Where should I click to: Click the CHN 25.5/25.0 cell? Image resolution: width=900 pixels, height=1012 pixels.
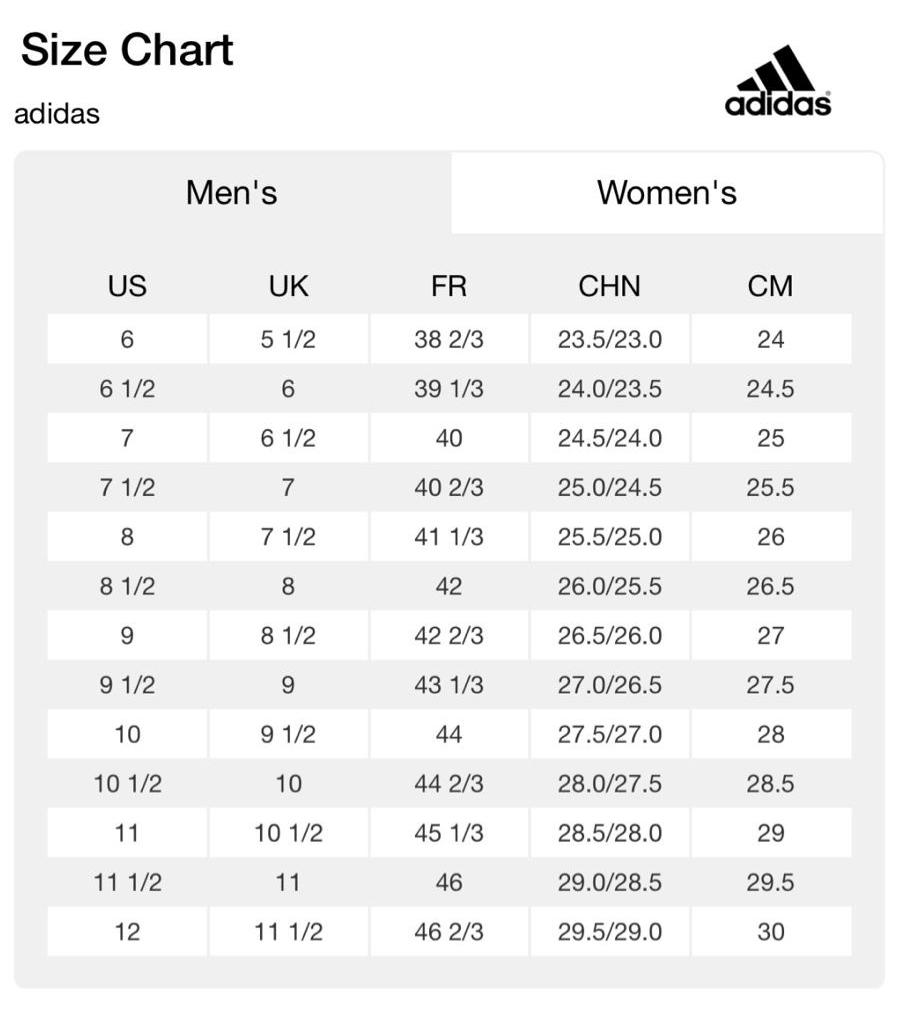pyautogui.click(x=609, y=537)
